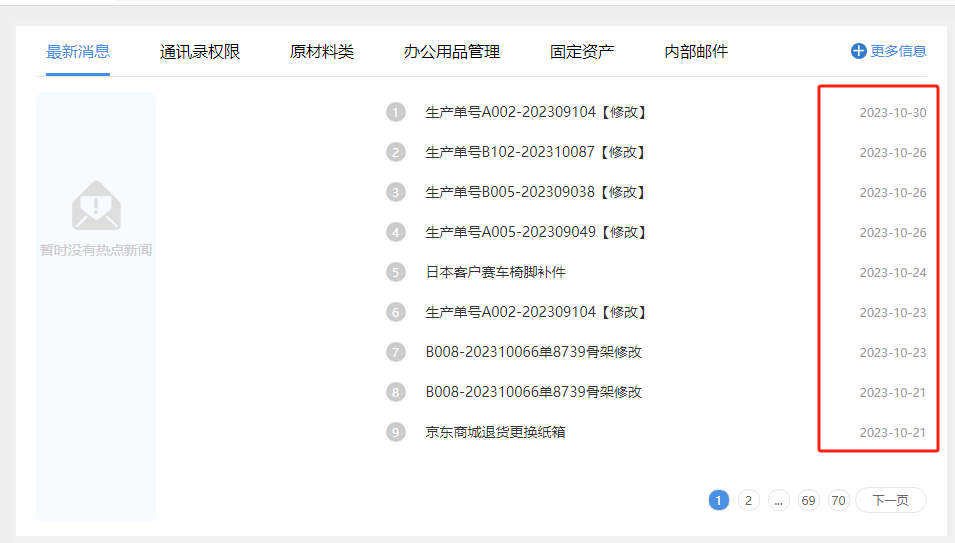Open message 生产单号B102-202310087【修改】
This screenshot has height=543, width=955.
click(536, 152)
